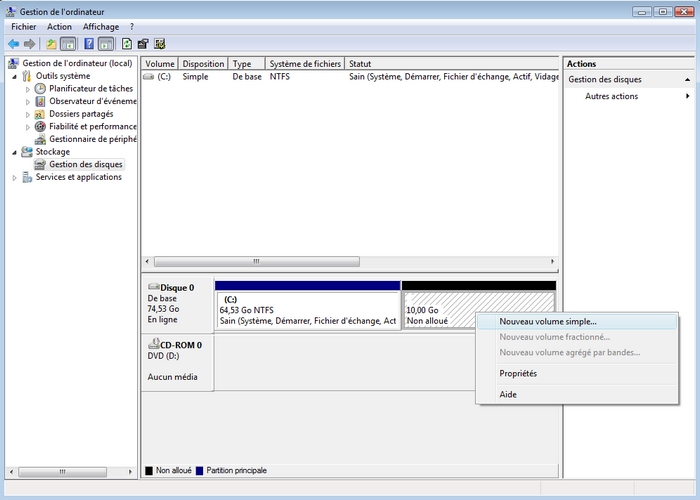The width and height of the screenshot is (700, 500).
Task: Open the Action menu
Action: 59,26
